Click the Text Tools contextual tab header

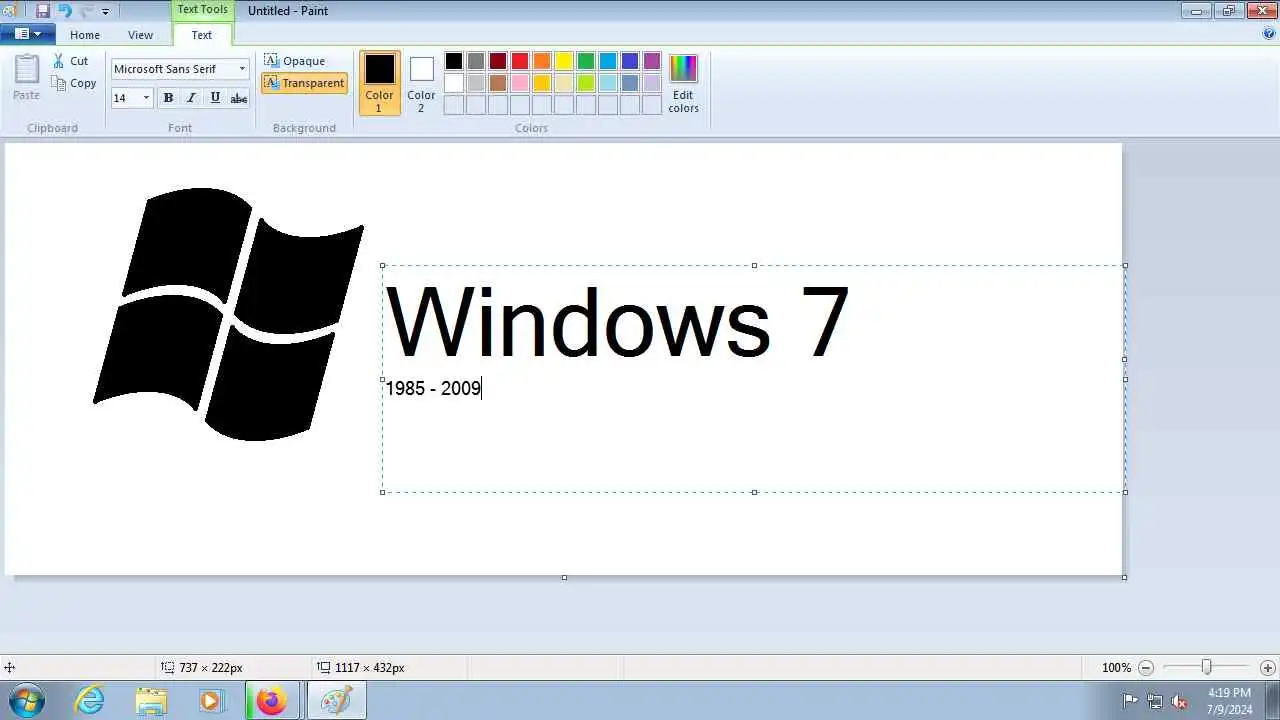(x=203, y=10)
